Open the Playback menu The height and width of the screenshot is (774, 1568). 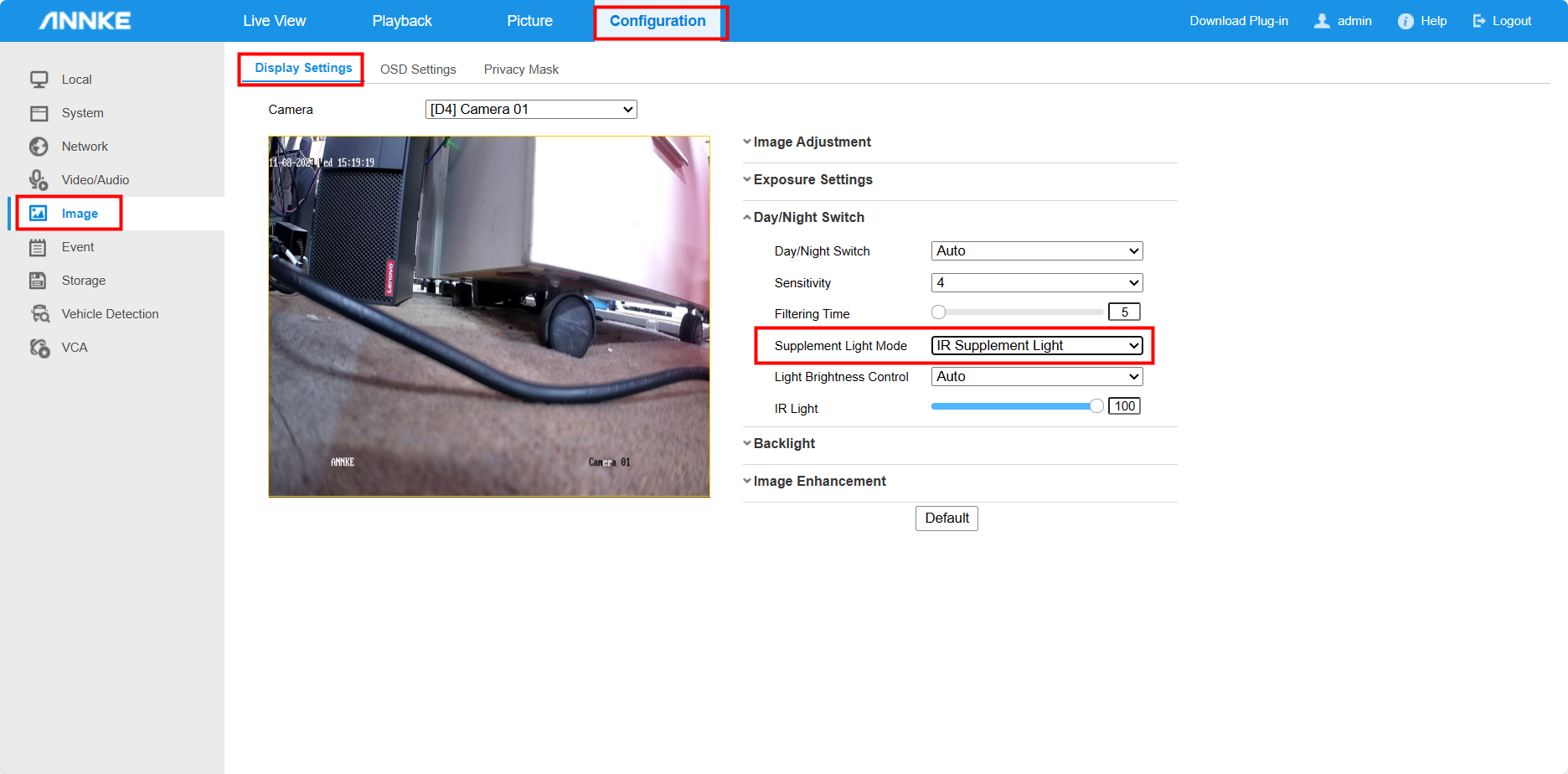402,21
